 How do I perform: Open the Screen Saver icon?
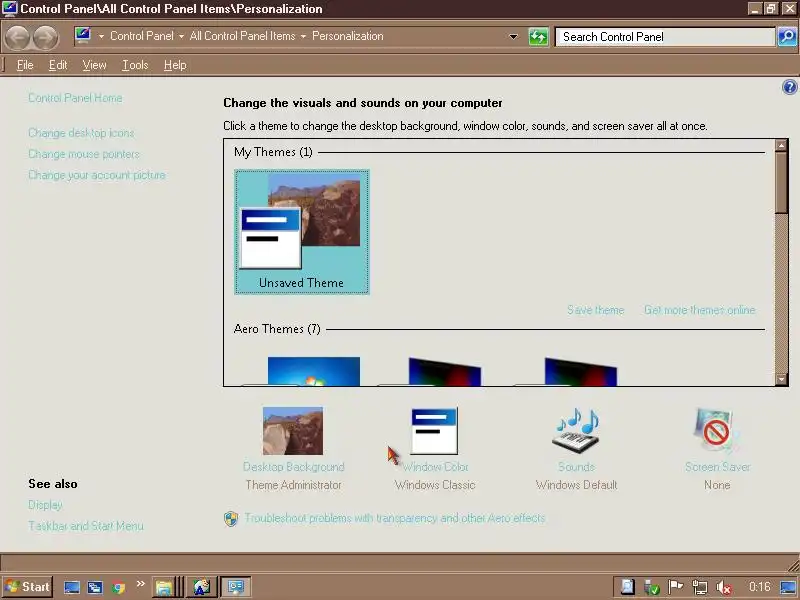tap(716, 431)
